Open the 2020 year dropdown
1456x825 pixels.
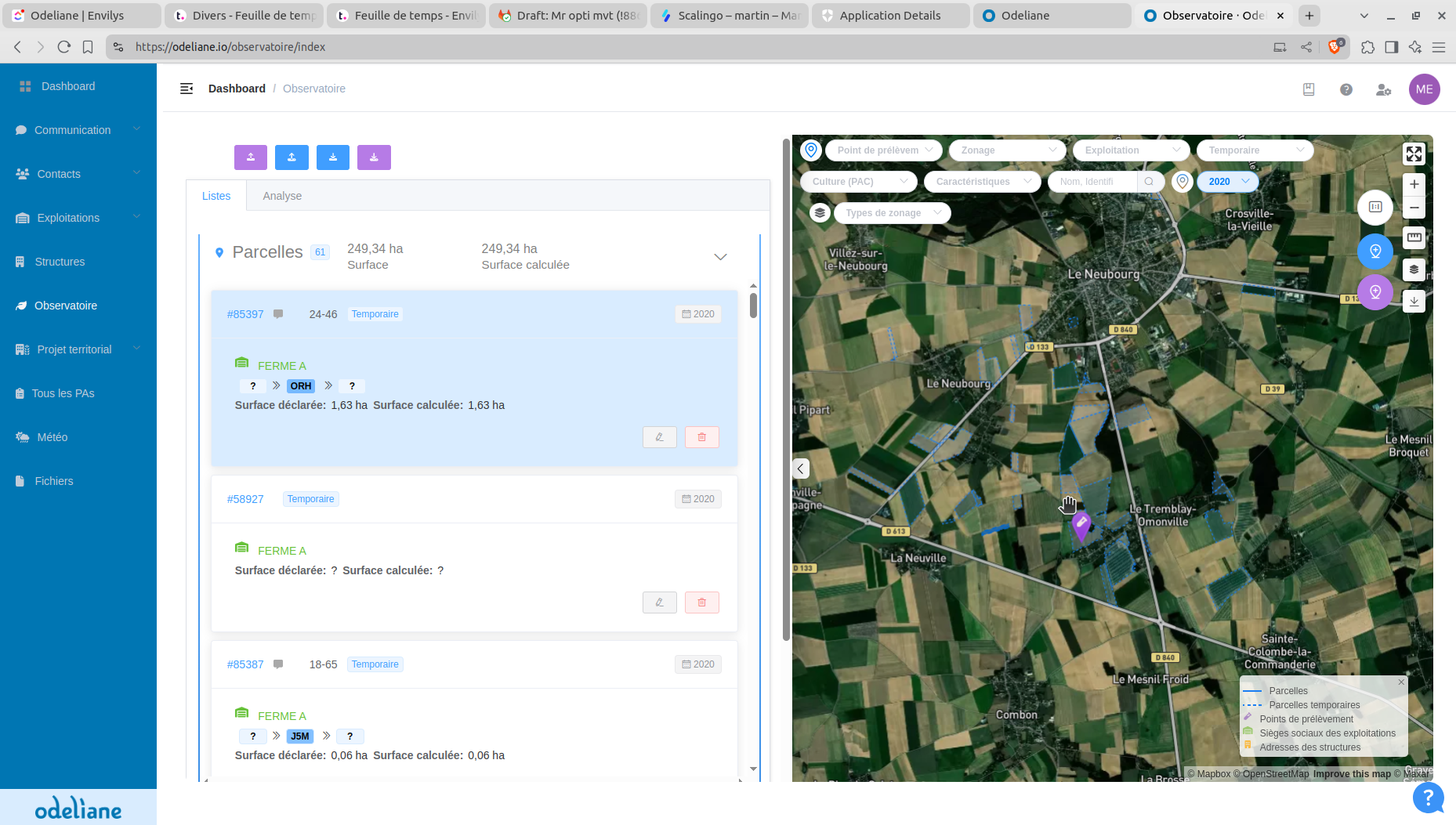1227,182
